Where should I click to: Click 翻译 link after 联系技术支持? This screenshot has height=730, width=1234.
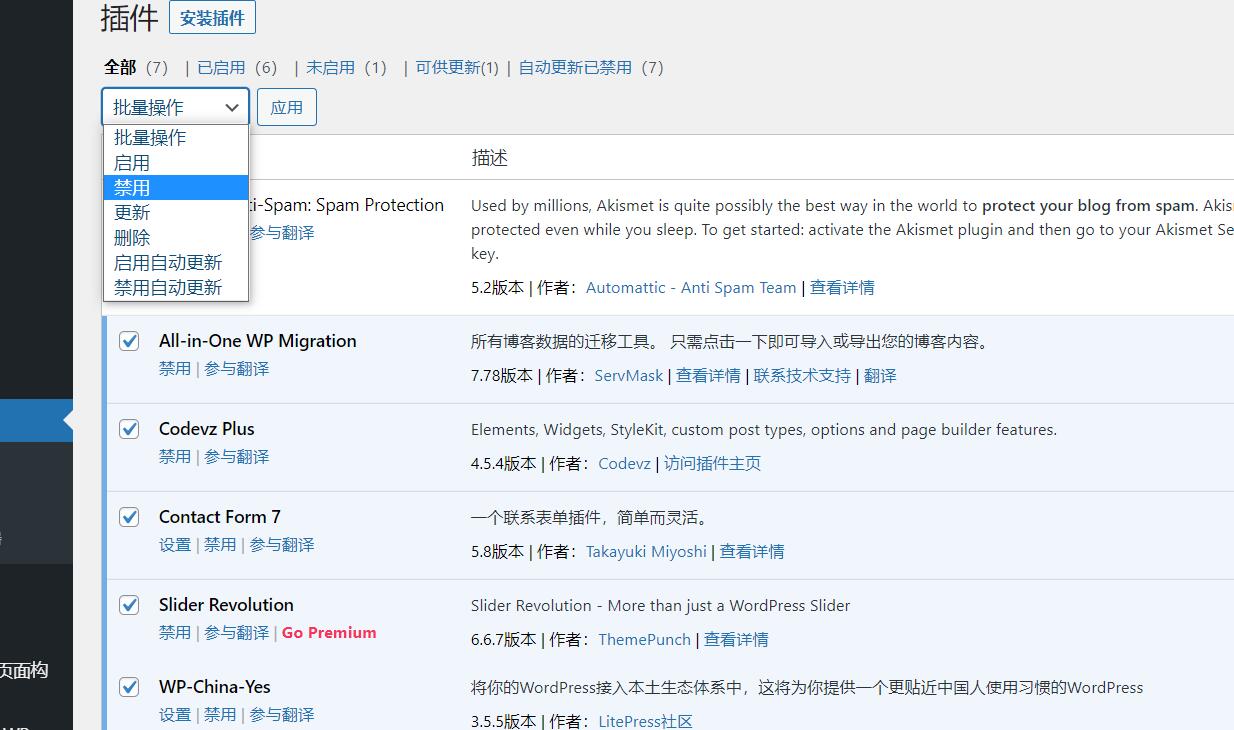880,376
